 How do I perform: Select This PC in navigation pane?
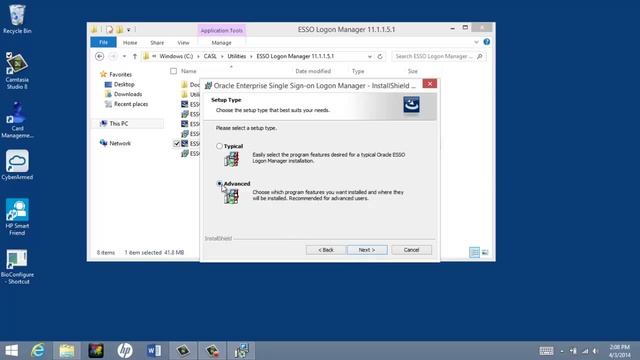click(x=119, y=123)
